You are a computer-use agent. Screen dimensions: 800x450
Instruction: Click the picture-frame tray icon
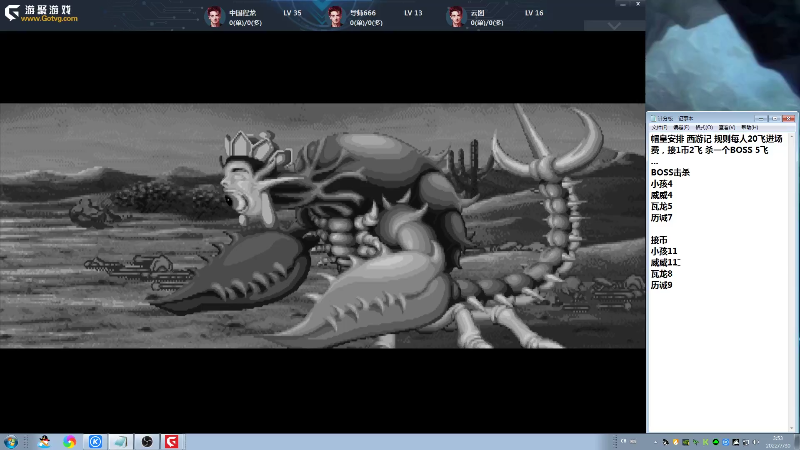pos(736,442)
